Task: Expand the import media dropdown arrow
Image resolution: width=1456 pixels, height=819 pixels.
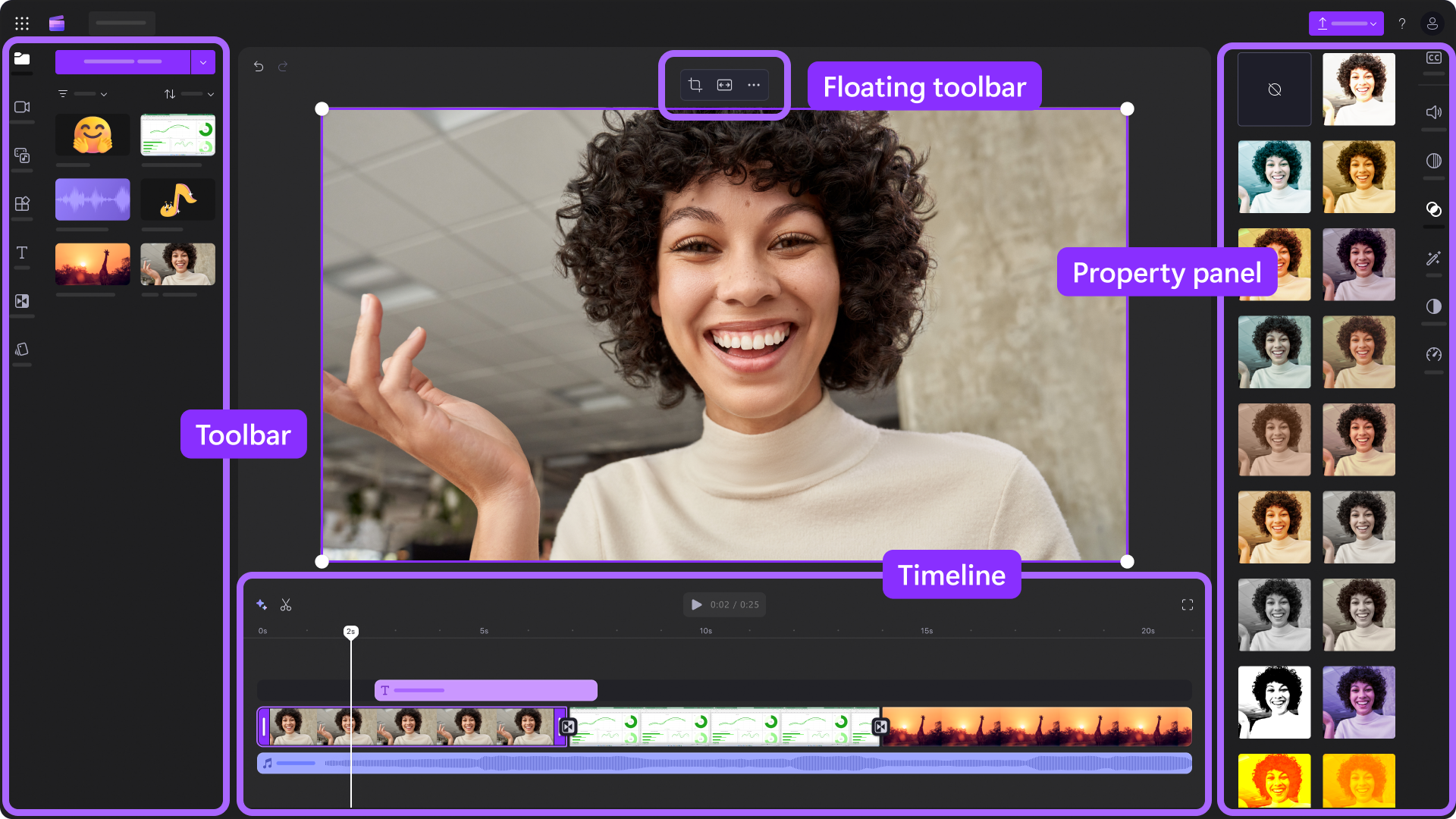Action: click(203, 62)
